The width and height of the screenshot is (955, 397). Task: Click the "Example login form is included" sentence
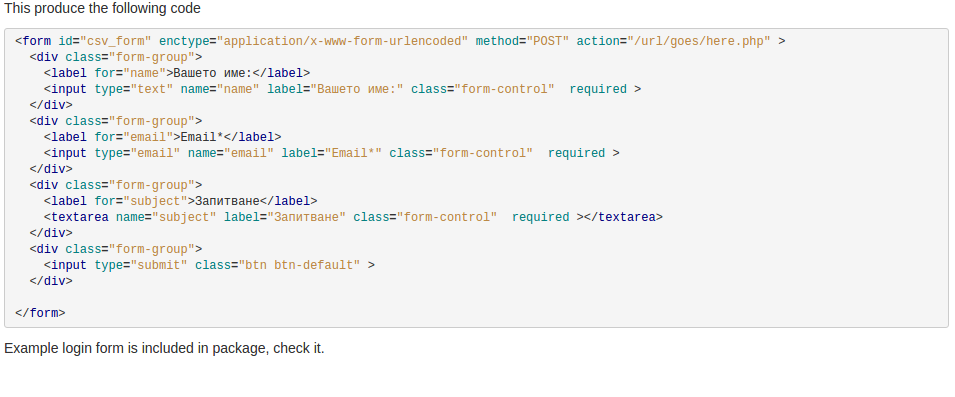[x=164, y=349]
